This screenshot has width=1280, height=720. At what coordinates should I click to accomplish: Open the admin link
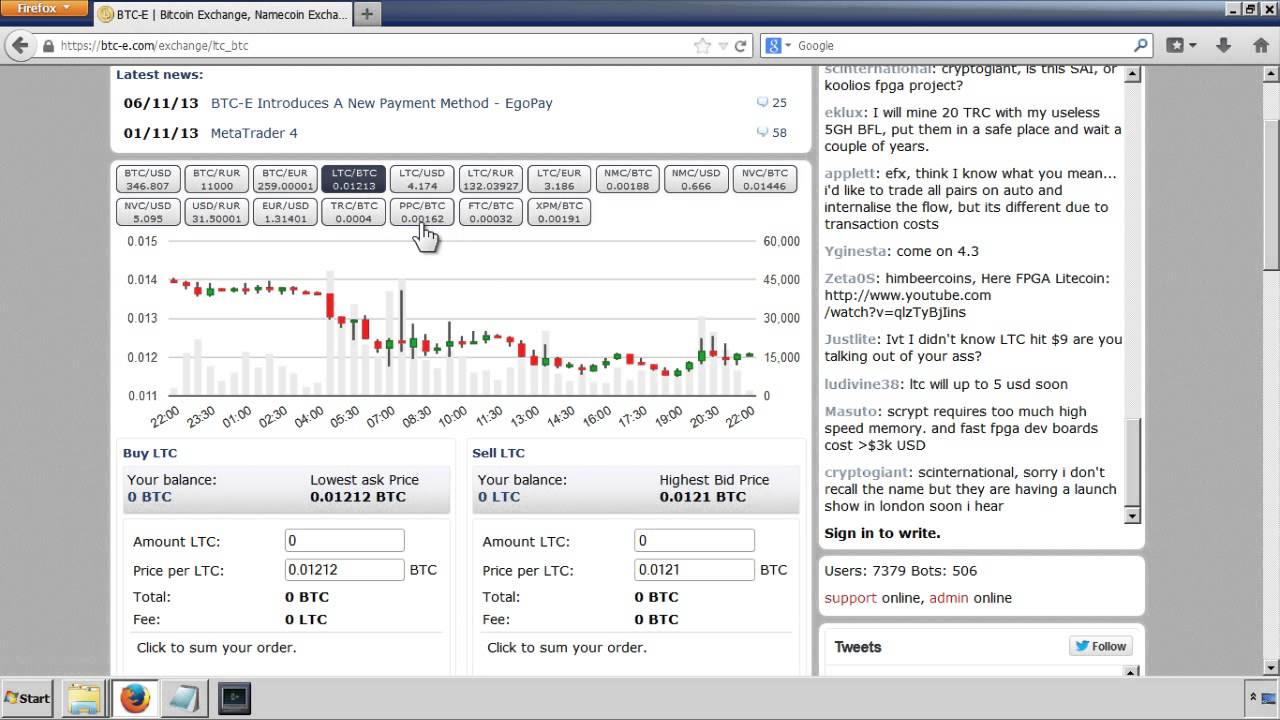click(x=949, y=598)
